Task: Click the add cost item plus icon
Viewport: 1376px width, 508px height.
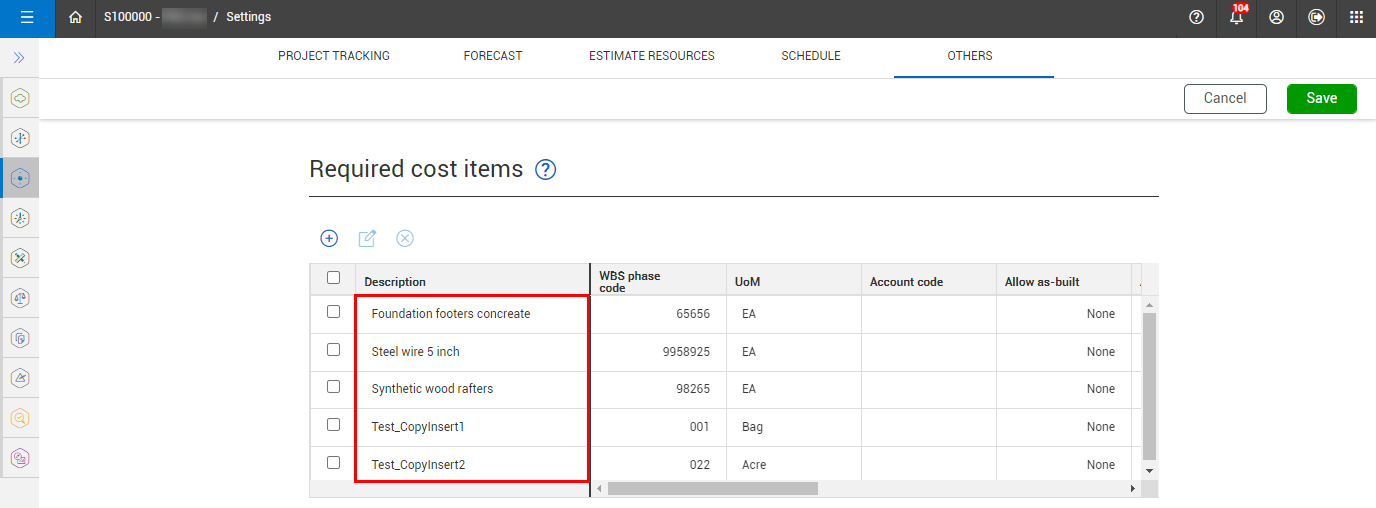Action: pos(329,238)
